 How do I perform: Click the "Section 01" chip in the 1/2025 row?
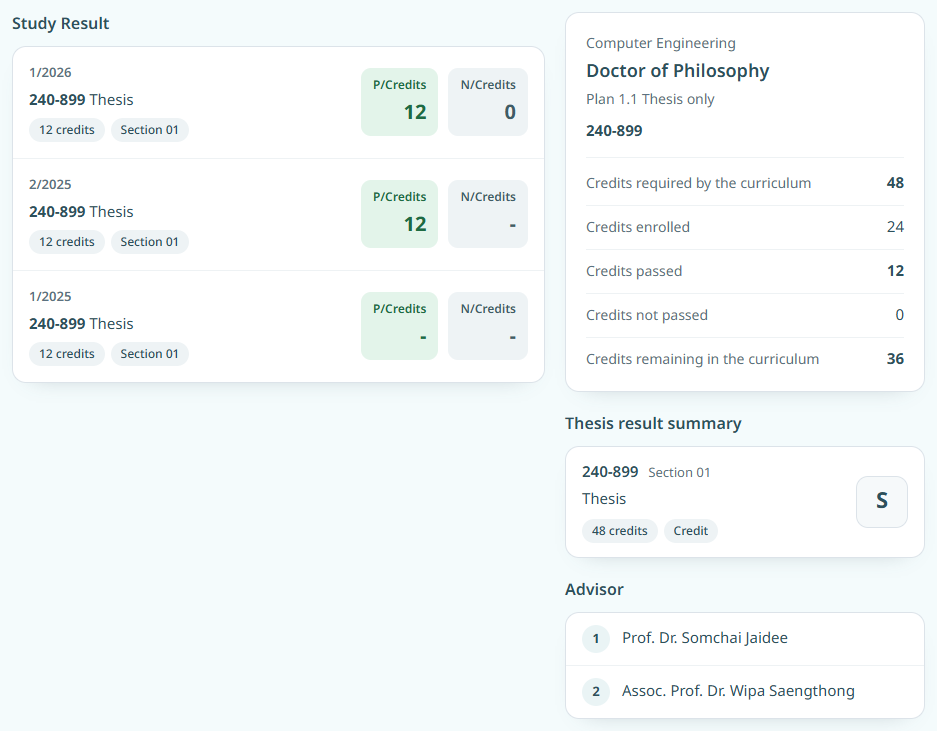click(149, 354)
